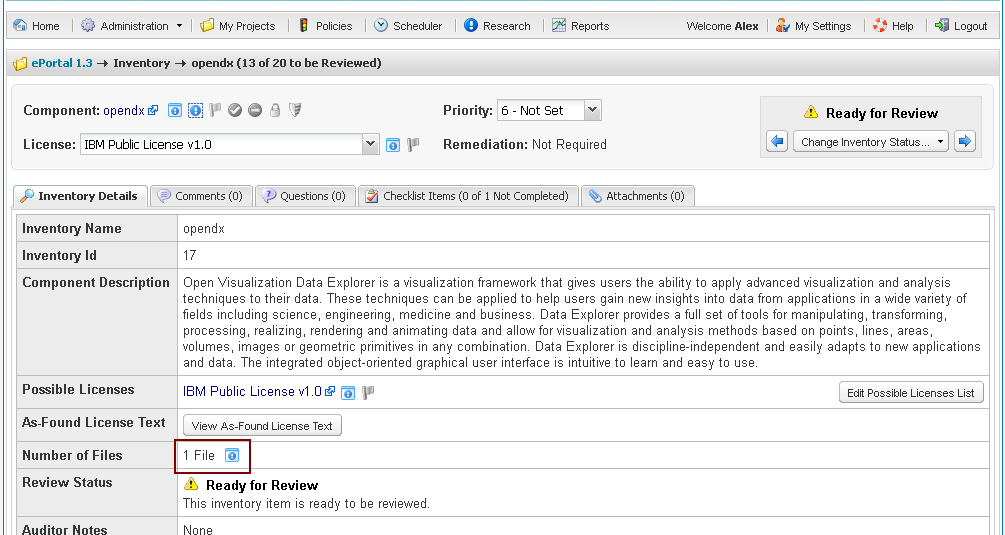The height and width of the screenshot is (535, 1005).
Task: Go to next inventory item arrow
Action: tap(965, 141)
